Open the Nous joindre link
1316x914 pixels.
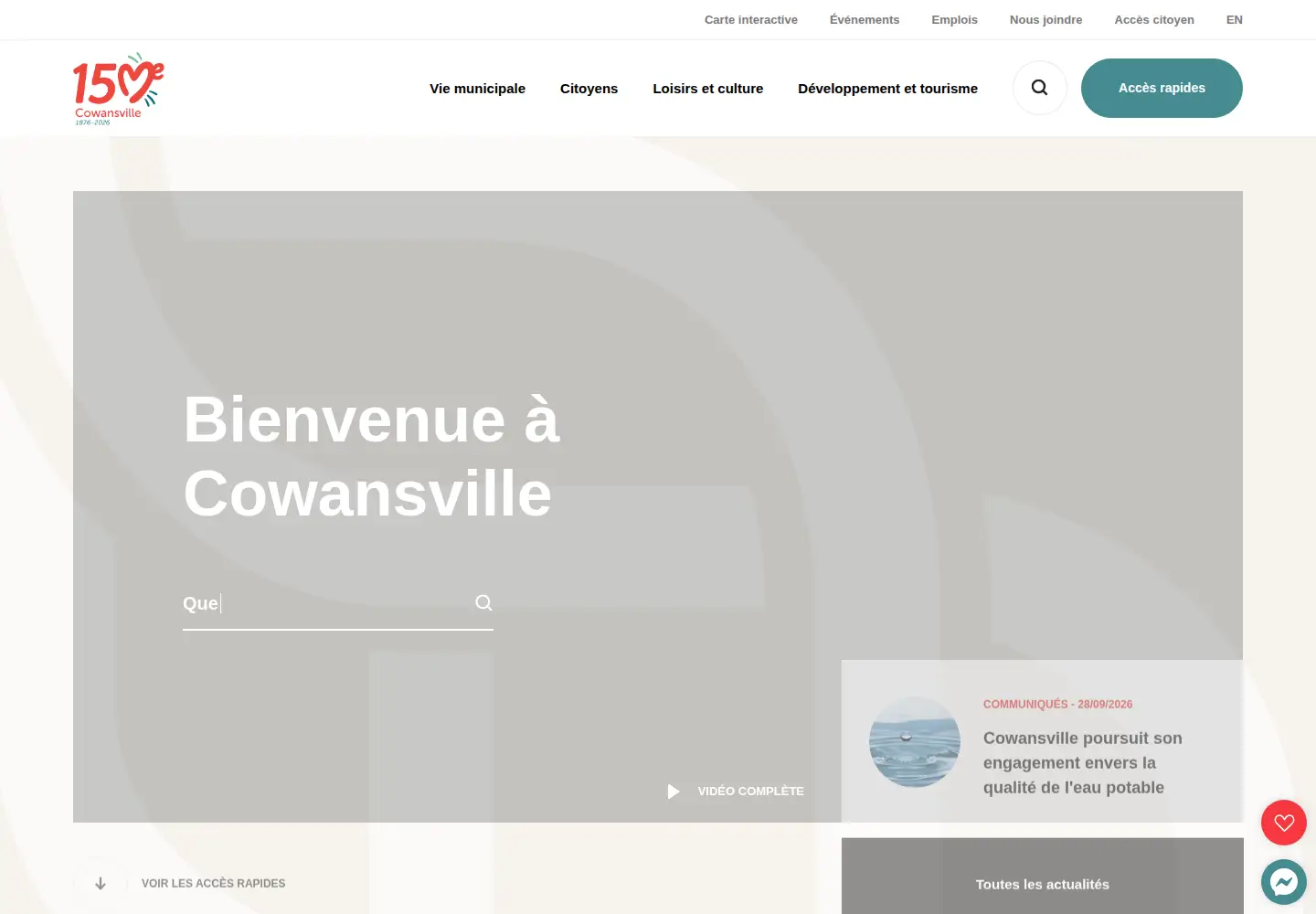[x=1045, y=19]
